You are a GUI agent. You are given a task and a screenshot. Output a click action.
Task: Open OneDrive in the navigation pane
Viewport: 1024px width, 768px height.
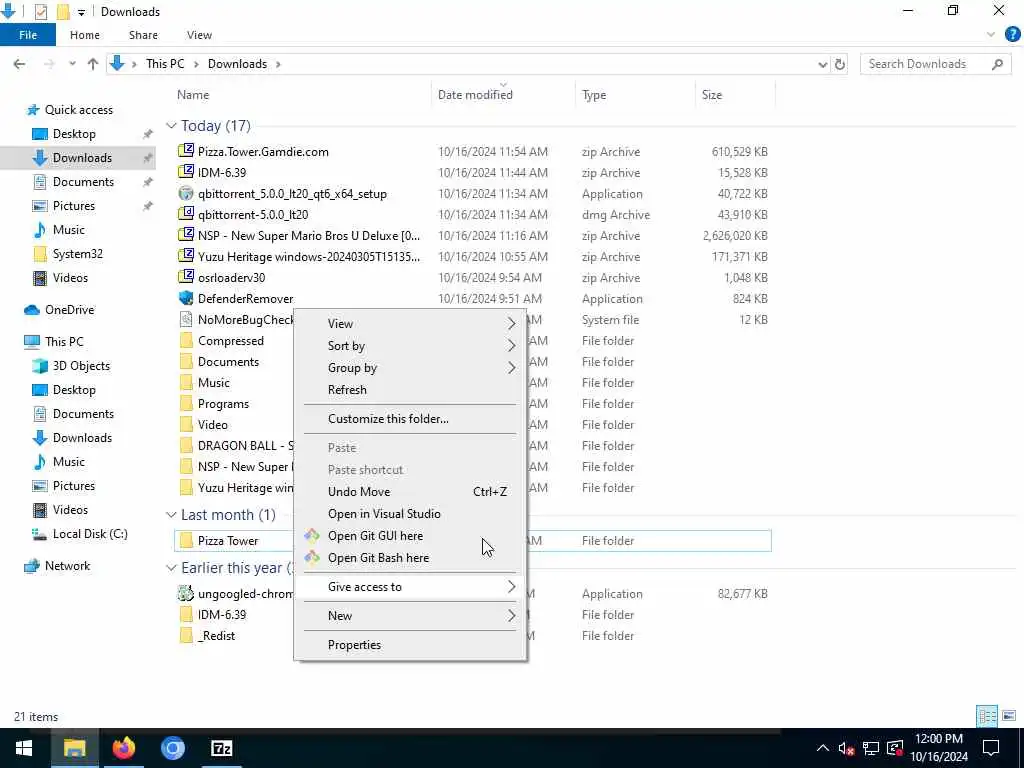[x=69, y=310]
